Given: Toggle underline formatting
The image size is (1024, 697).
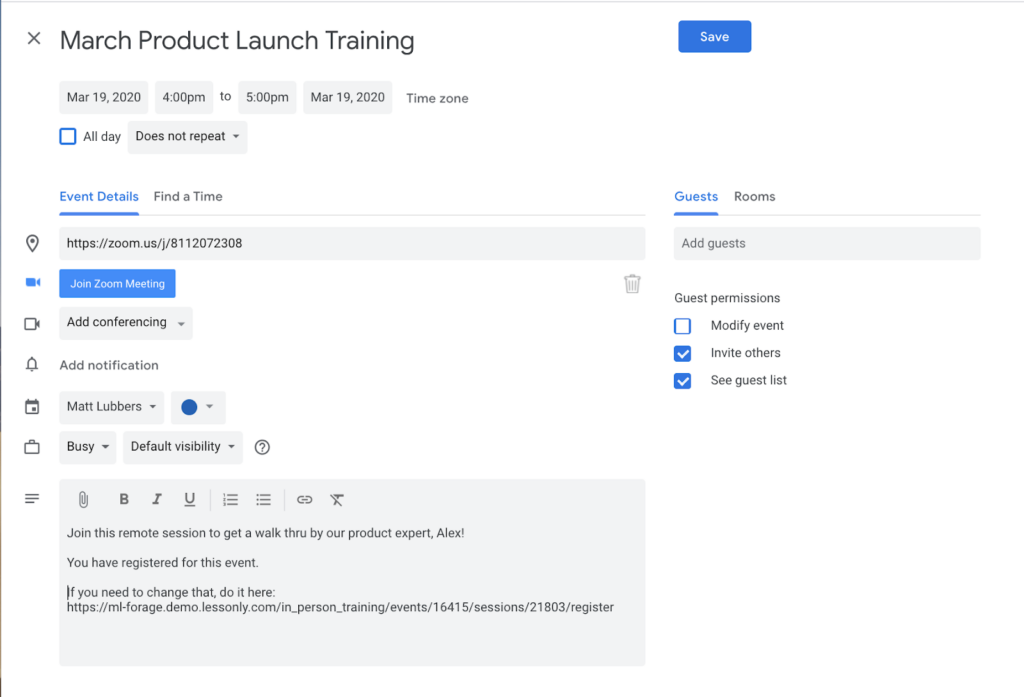Looking at the screenshot, I should pyautogui.click(x=189, y=500).
